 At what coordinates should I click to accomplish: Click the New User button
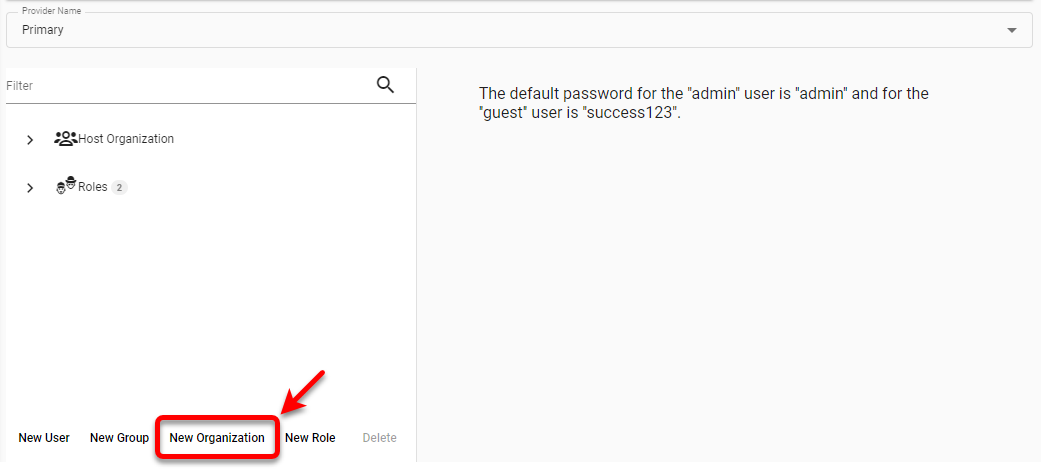point(44,438)
